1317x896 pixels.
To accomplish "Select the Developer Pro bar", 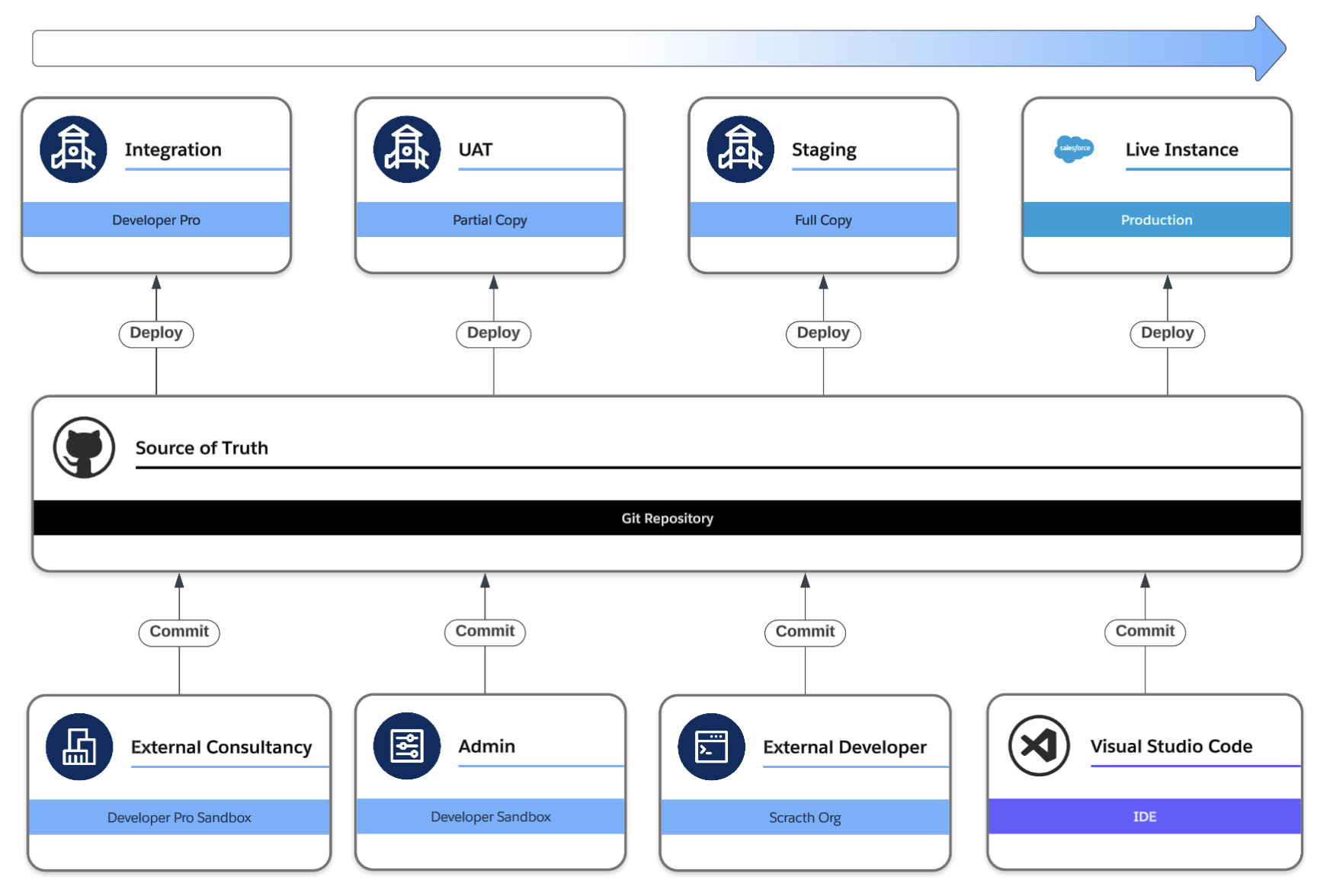I will click(x=156, y=219).
